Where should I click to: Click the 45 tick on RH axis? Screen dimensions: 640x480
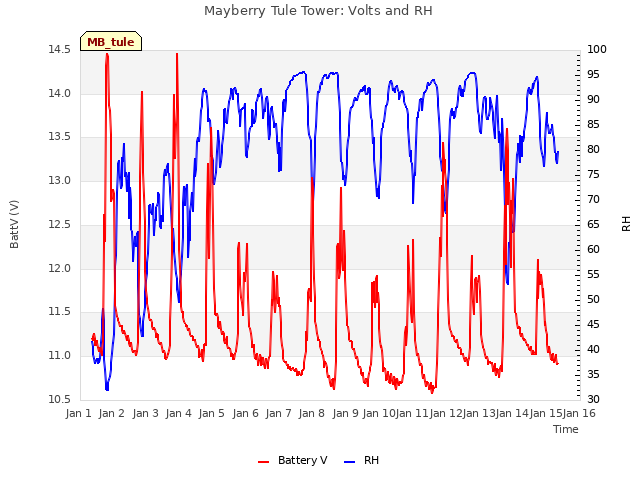click(593, 324)
